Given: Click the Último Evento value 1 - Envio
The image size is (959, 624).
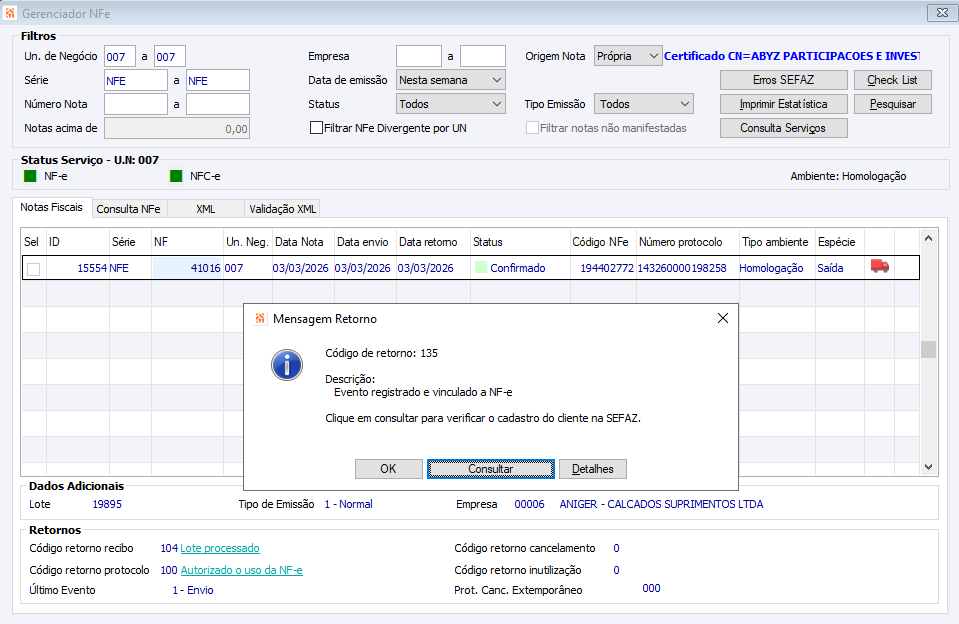Looking at the screenshot, I should tap(193, 590).
